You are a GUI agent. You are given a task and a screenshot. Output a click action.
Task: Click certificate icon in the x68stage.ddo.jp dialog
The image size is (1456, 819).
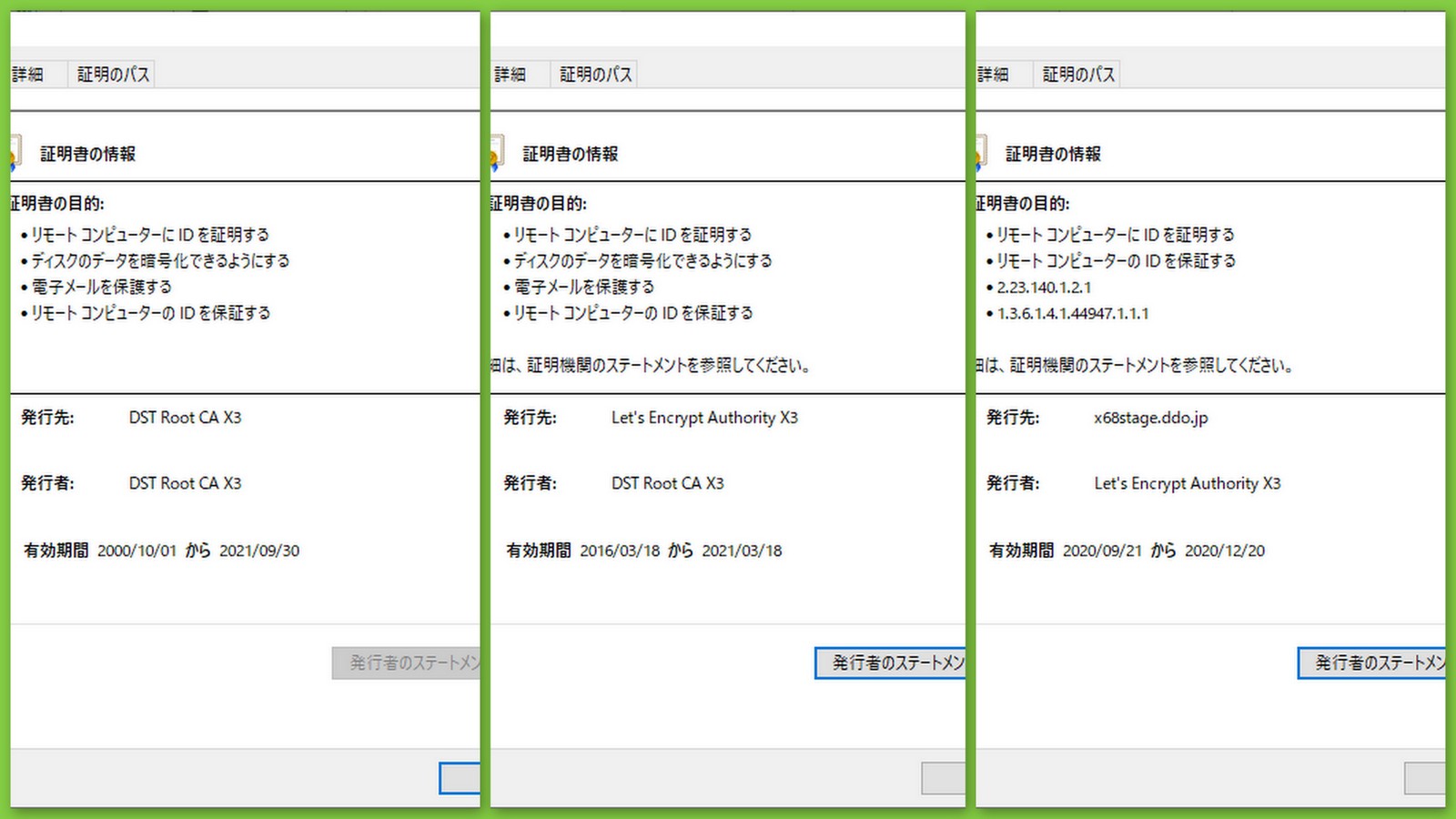pyautogui.click(x=981, y=153)
